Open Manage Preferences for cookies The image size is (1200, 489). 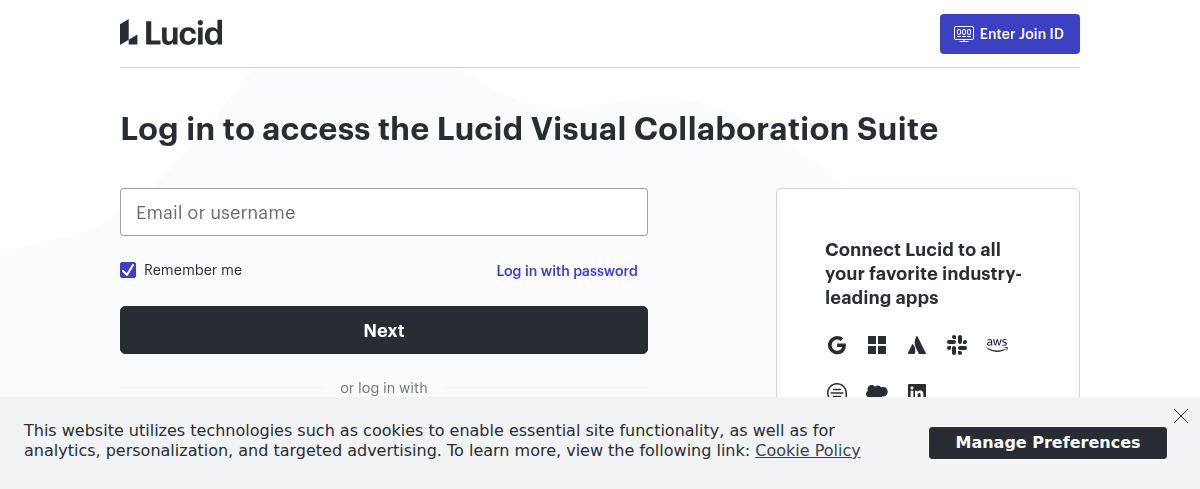tap(1048, 443)
